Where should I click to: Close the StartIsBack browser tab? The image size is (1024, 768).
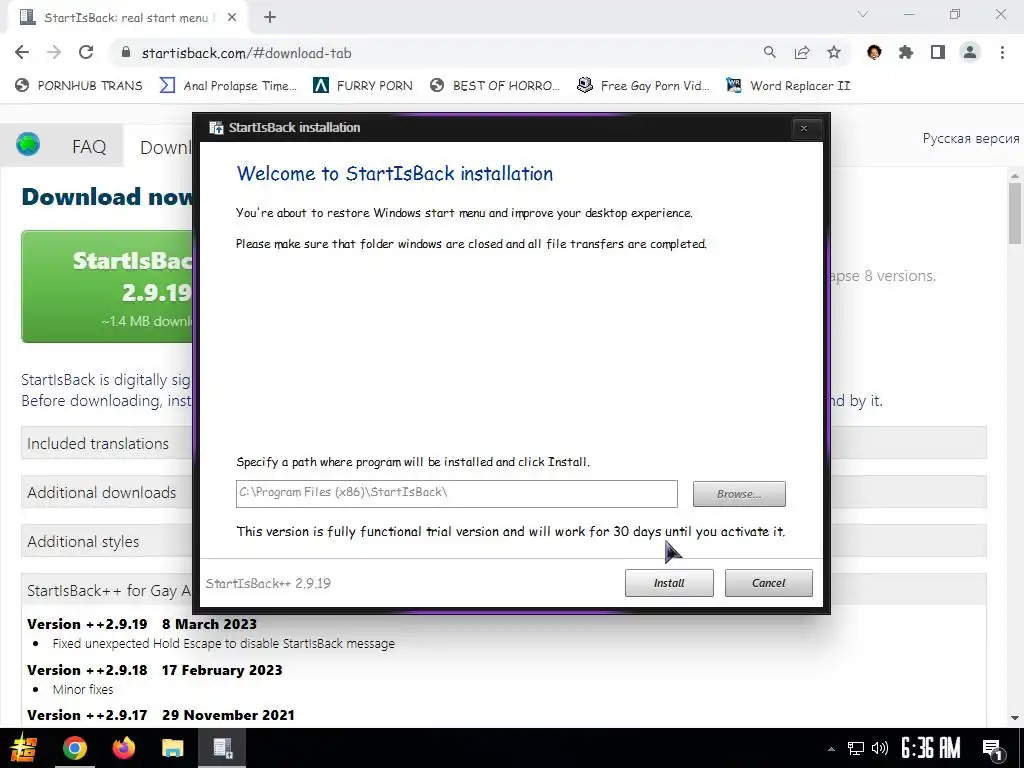232,18
